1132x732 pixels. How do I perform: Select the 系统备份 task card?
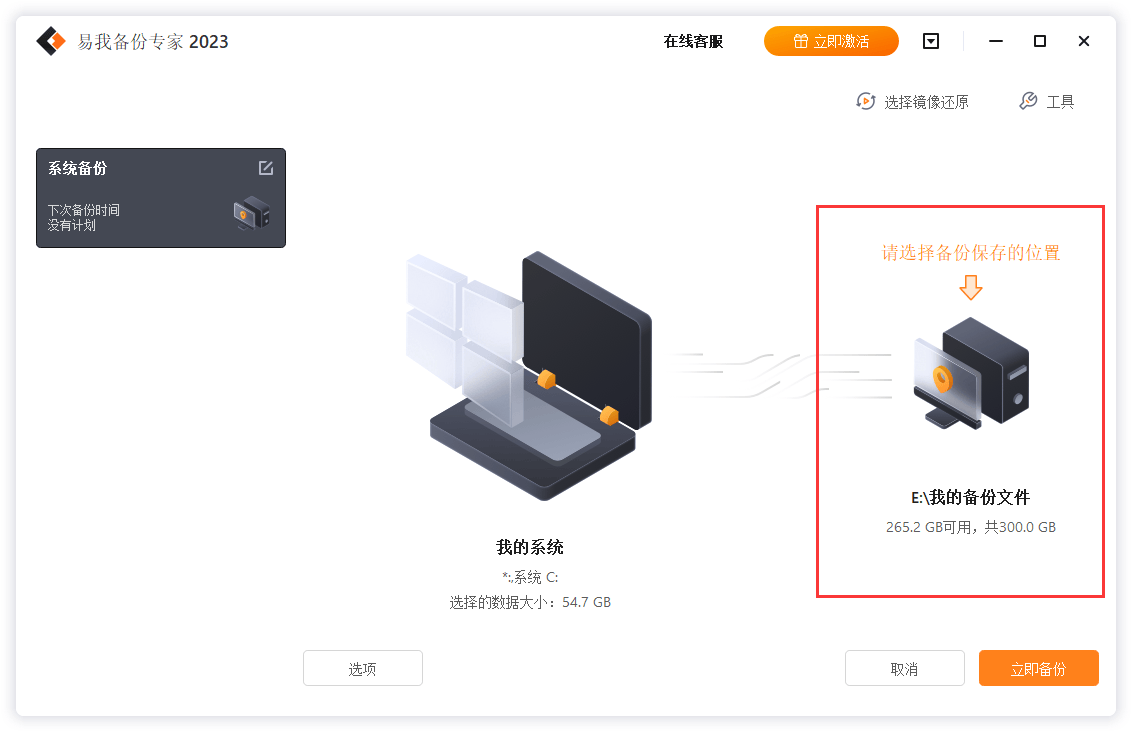tap(161, 198)
